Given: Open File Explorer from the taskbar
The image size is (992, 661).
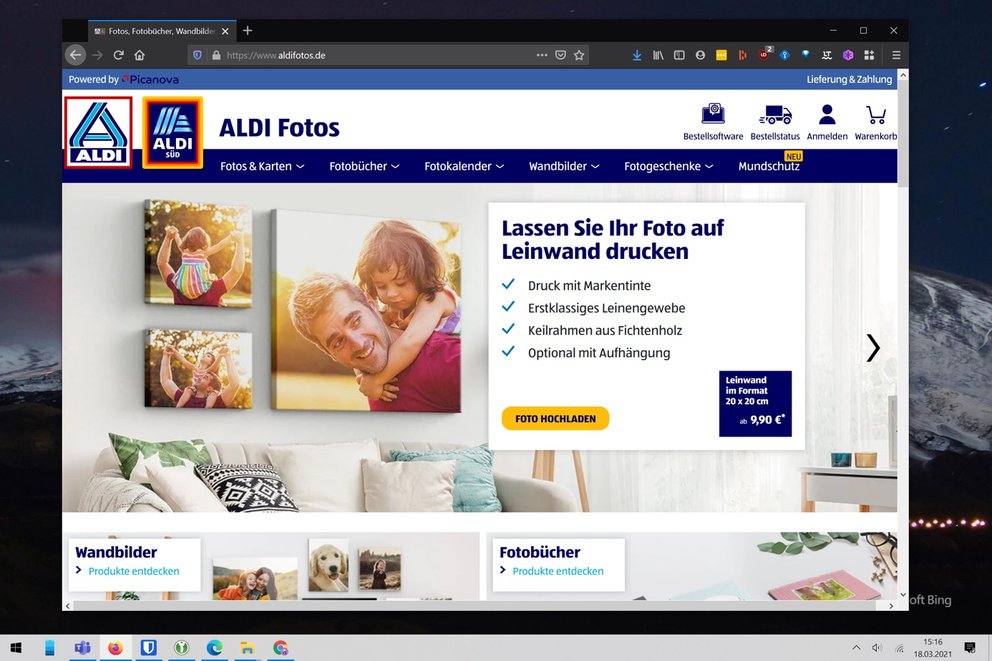Looking at the screenshot, I should (x=247, y=648).
